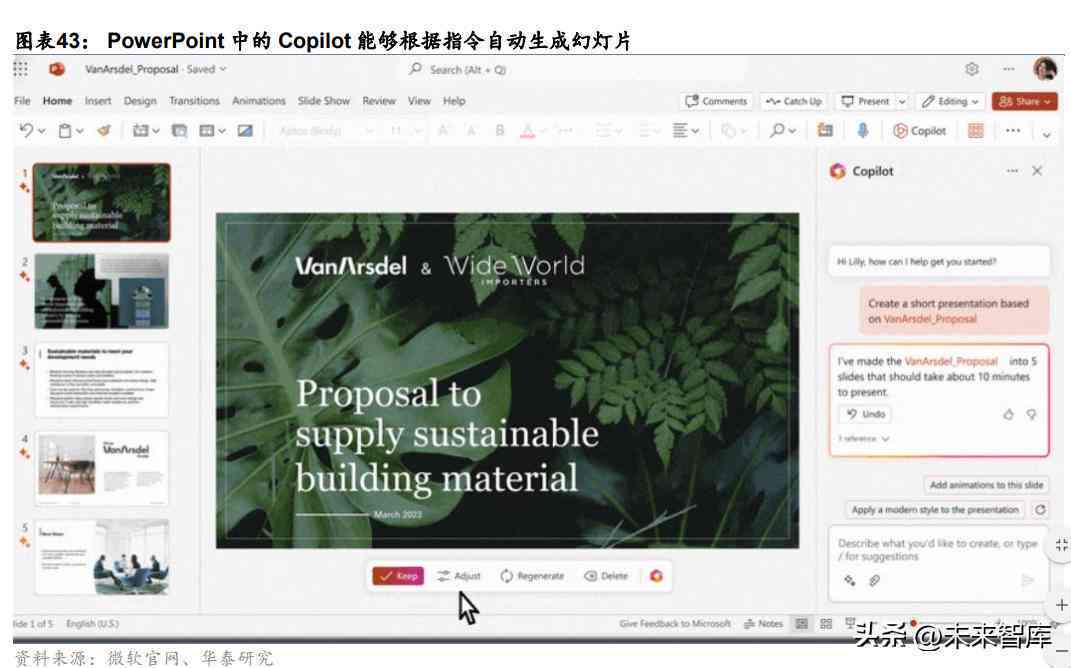1071x668 pixels.
Task: Expand the Present dropdown arrow
Action: [902, 101]
